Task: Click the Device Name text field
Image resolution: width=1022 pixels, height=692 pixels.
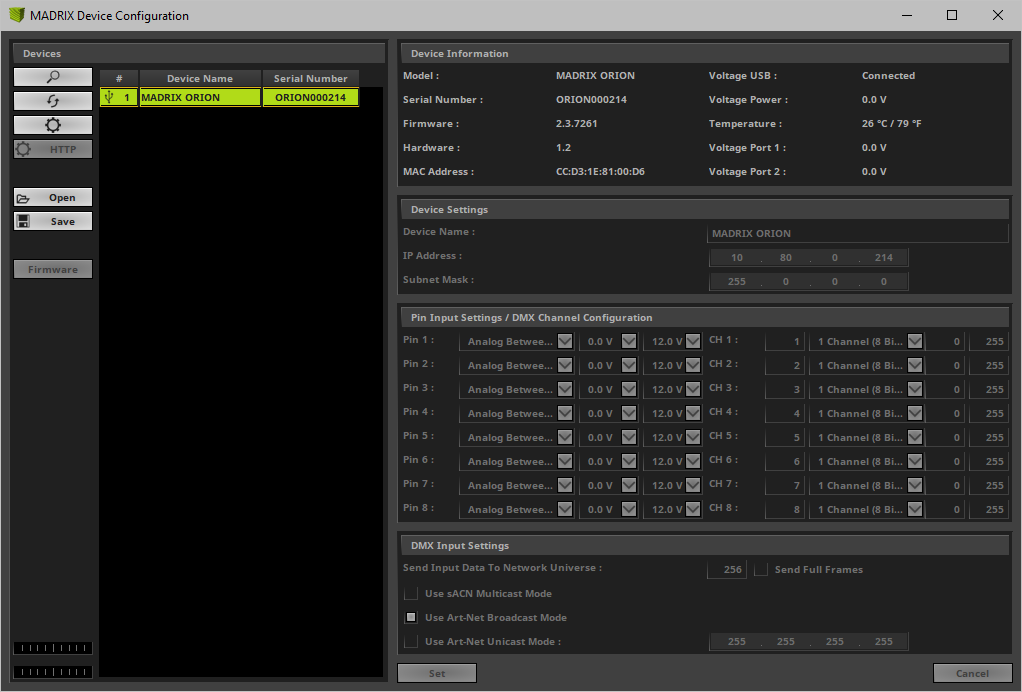Action: click(858, 233)
